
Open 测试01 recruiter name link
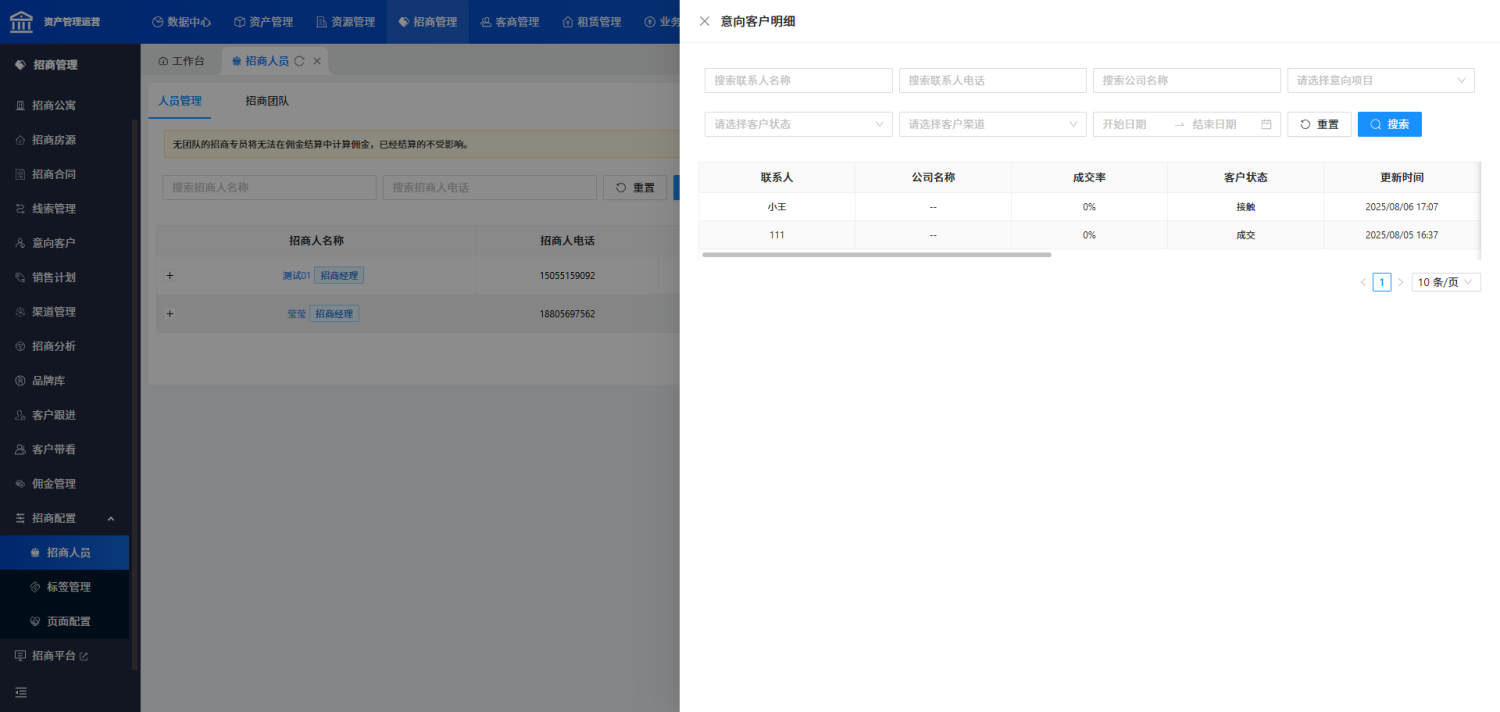pos(297,276)
